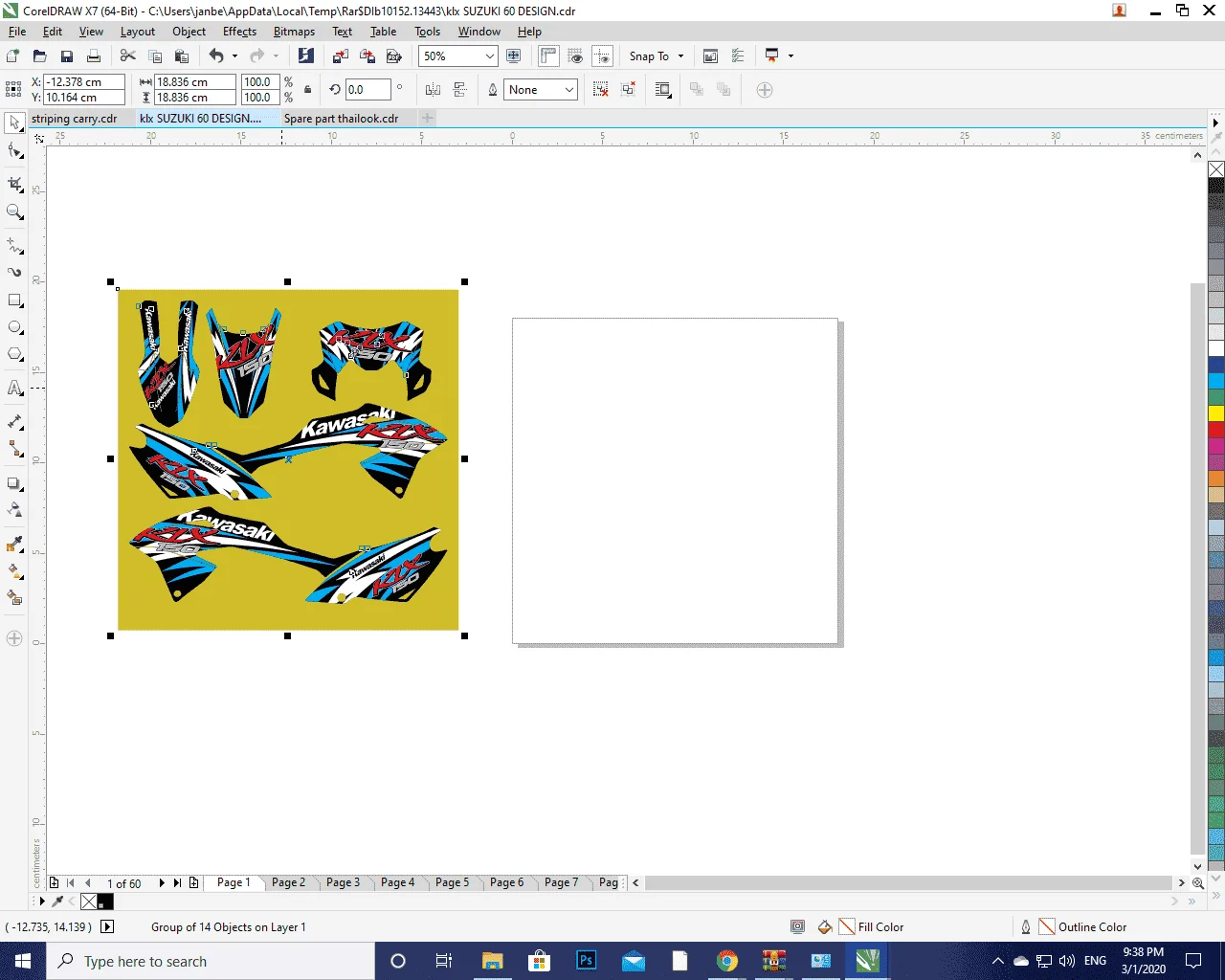
Task: Switch to the striping carry.cdr tab
Action: [x=75, y=119]
